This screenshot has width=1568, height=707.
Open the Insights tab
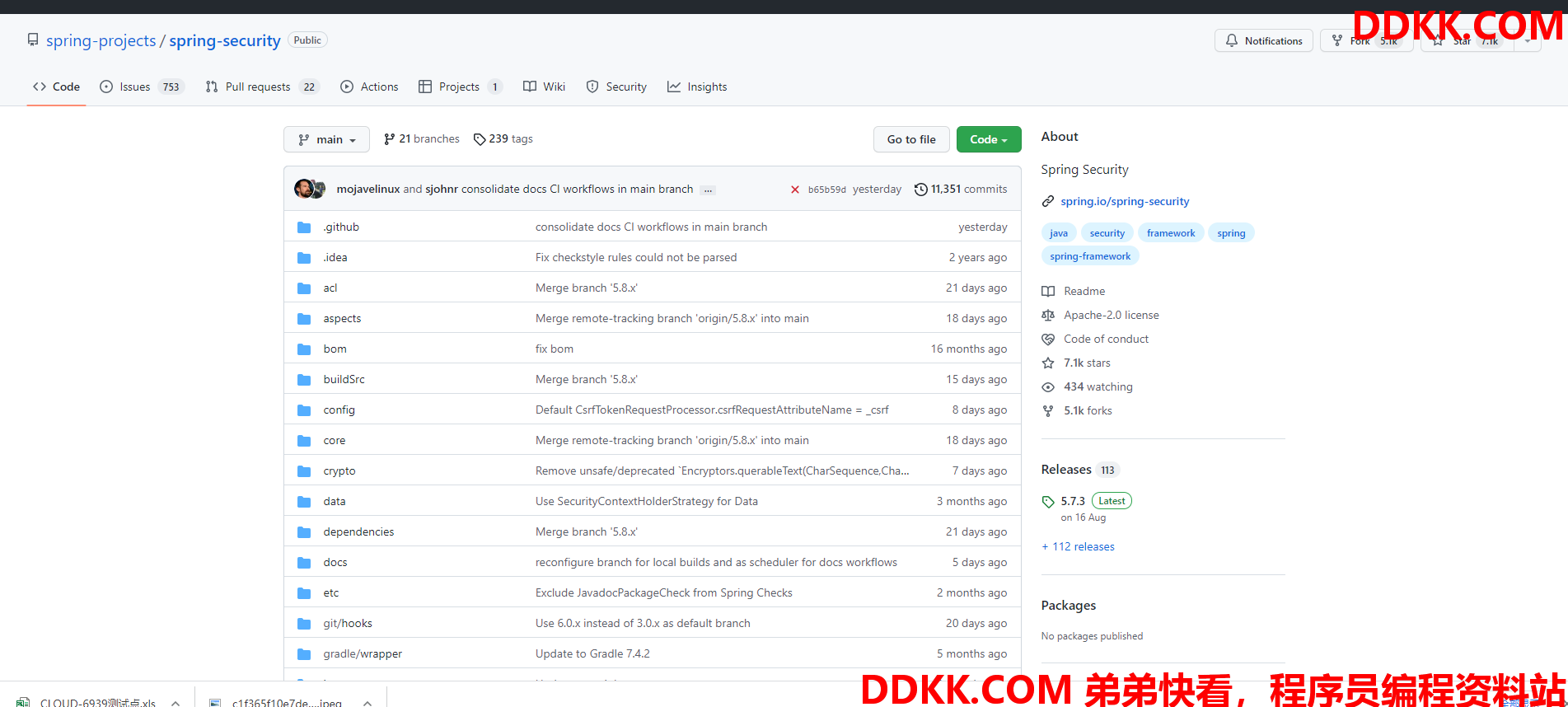(x=697, y=87)
